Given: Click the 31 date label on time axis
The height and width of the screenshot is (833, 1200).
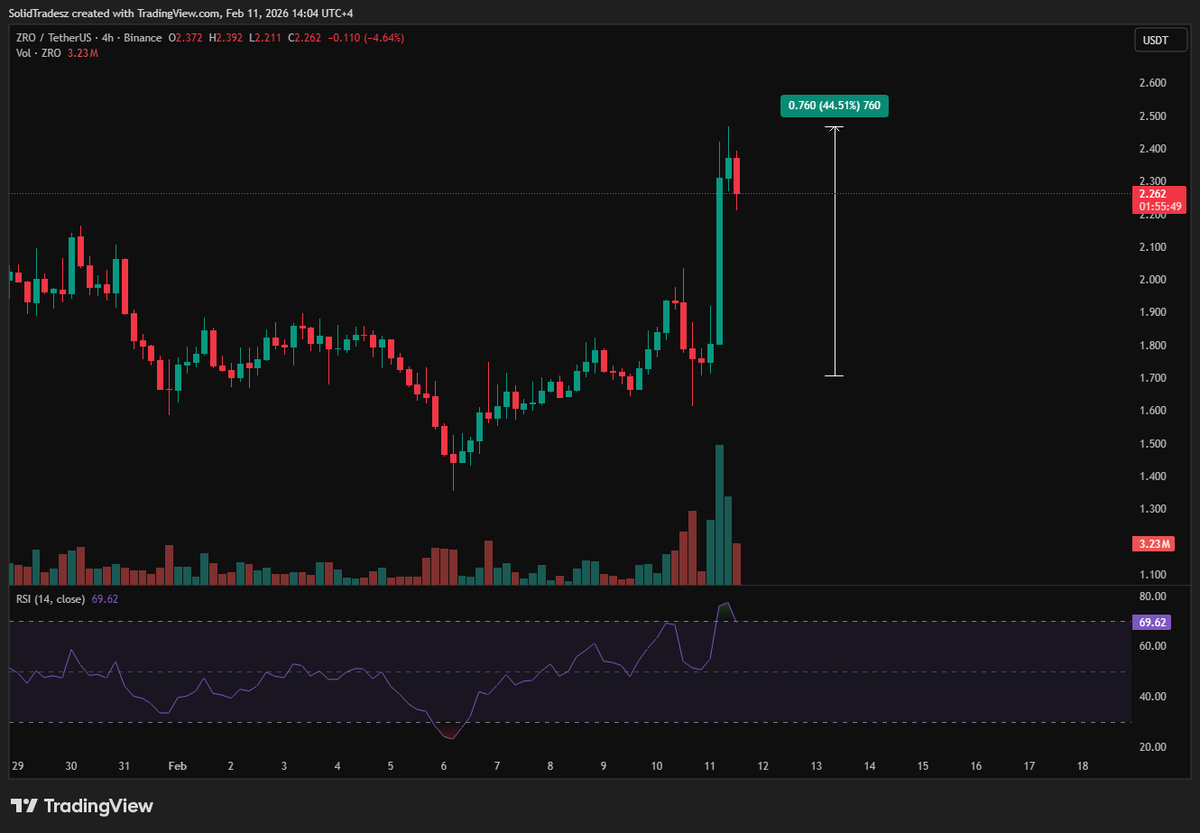Looking at the screenshot, I should coord(124,766).
